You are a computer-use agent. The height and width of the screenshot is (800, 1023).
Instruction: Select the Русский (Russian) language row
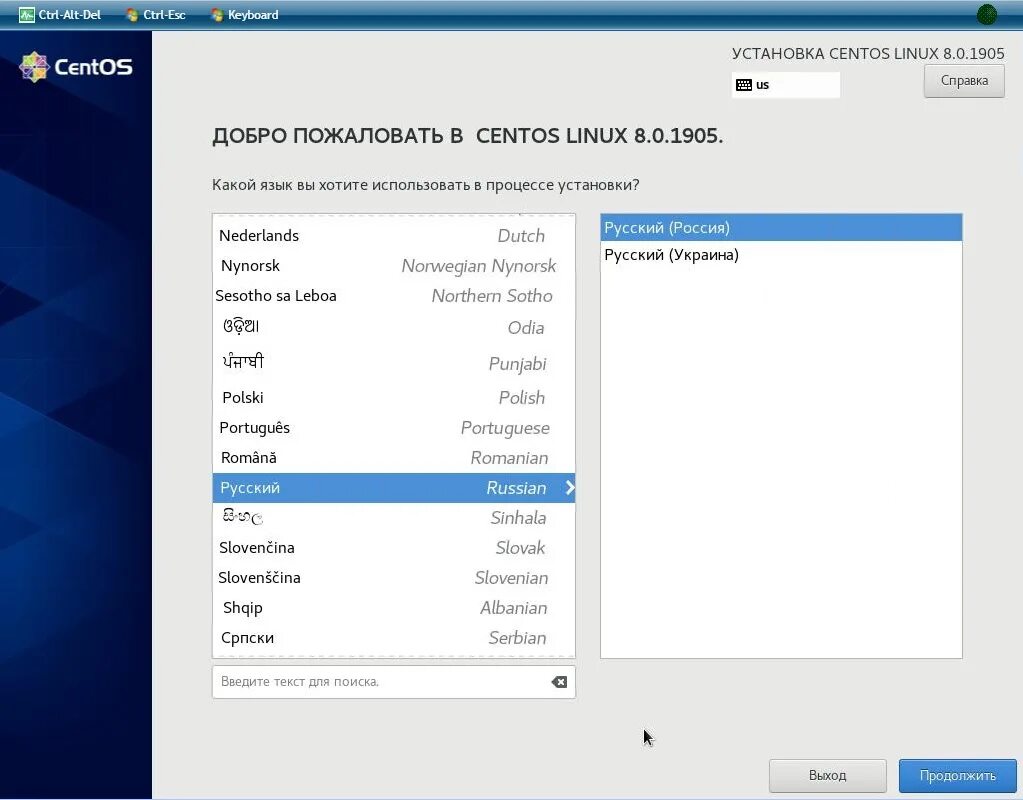(393, 487)
